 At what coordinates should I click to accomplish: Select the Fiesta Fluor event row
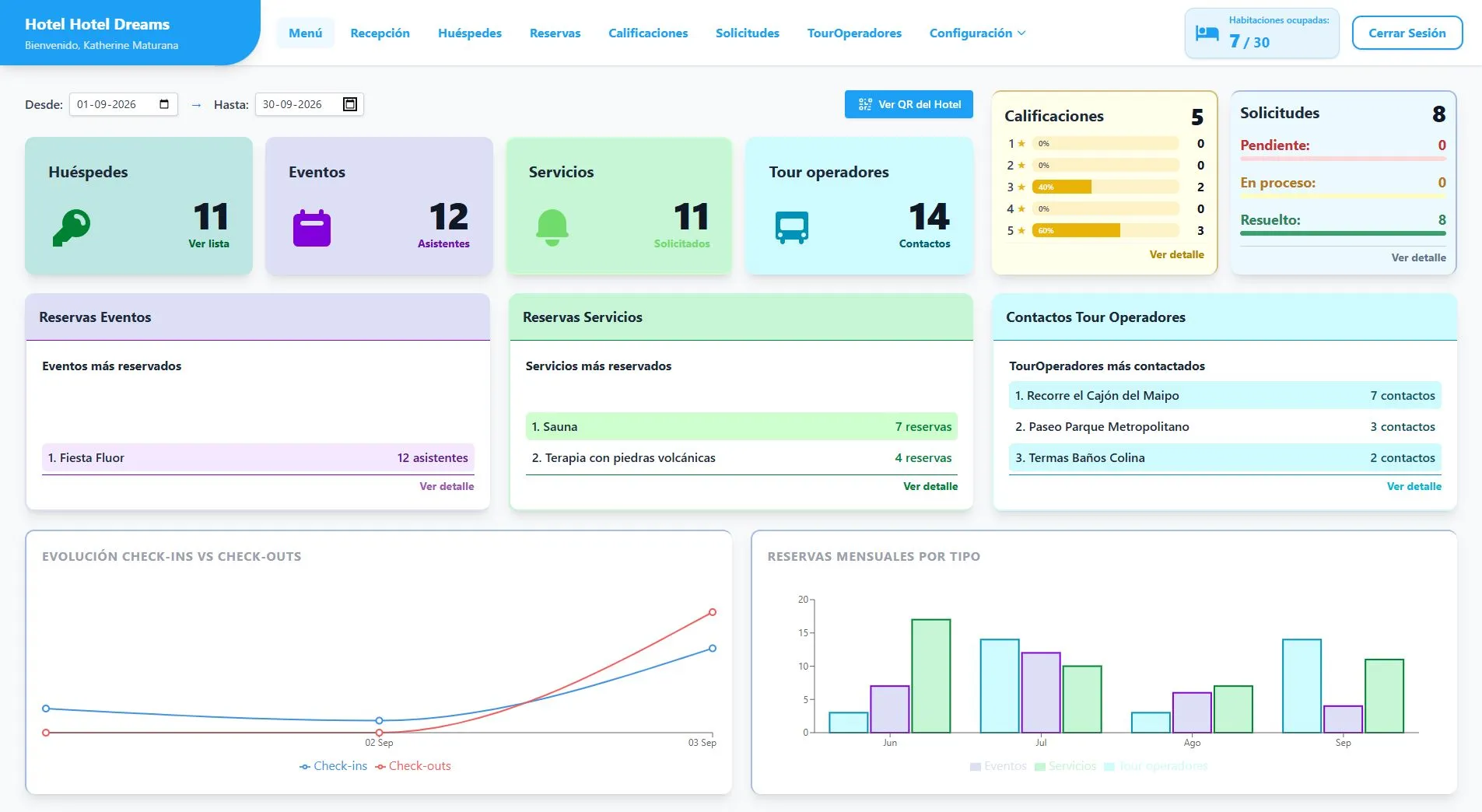[x=258, y=458]
